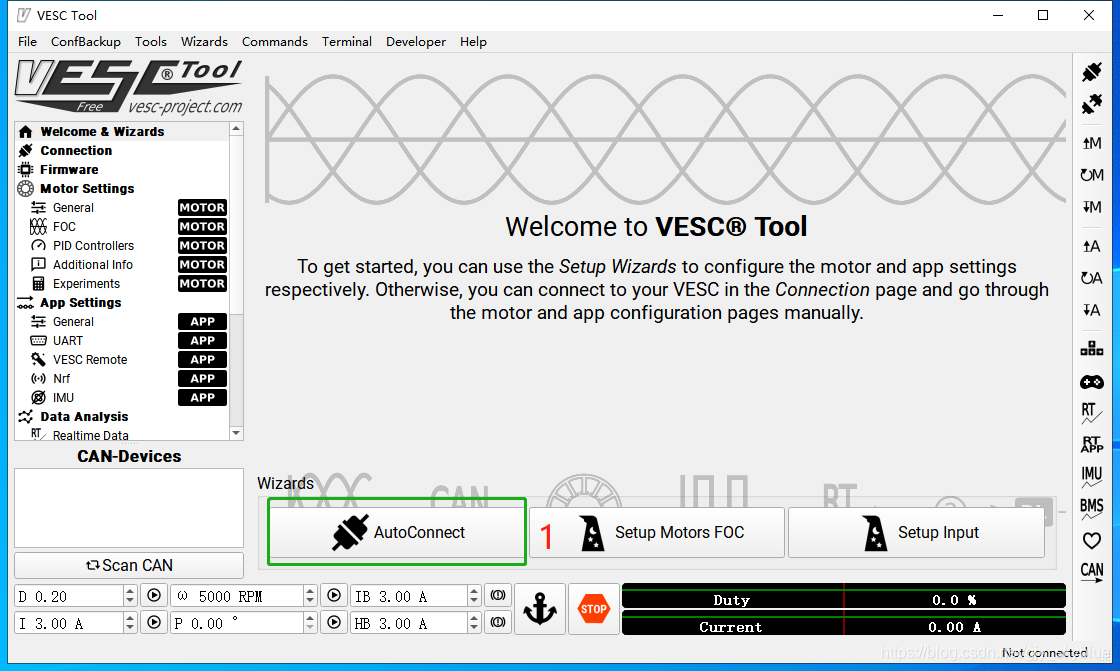This screenshot has height=671, width=1120.
Task: Click sidebar scrollbar down arrow
Action: click(236, 434)
